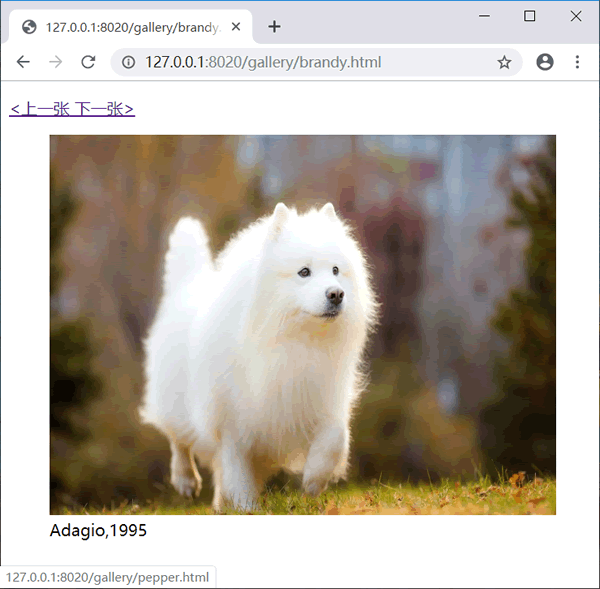Minimize the browser window
Screen dimensions: 600x589
(484, 16)
